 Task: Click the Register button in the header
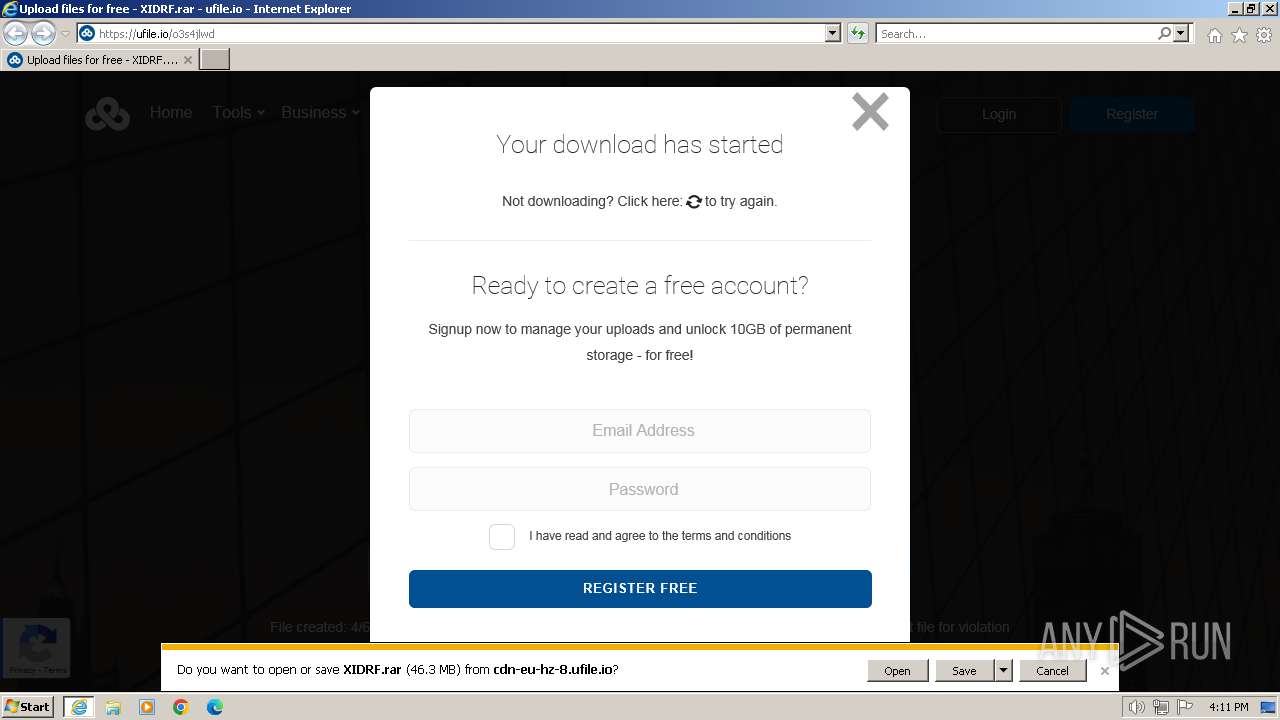coord(1132,114)
